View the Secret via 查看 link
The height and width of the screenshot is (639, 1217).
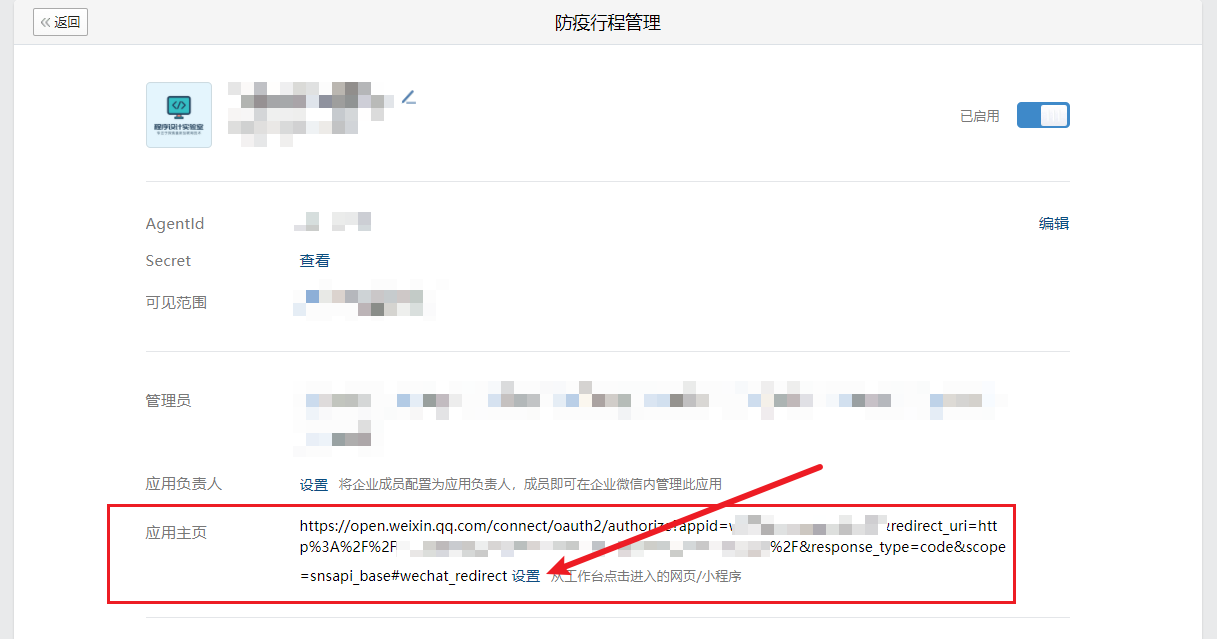click(314, 261)
